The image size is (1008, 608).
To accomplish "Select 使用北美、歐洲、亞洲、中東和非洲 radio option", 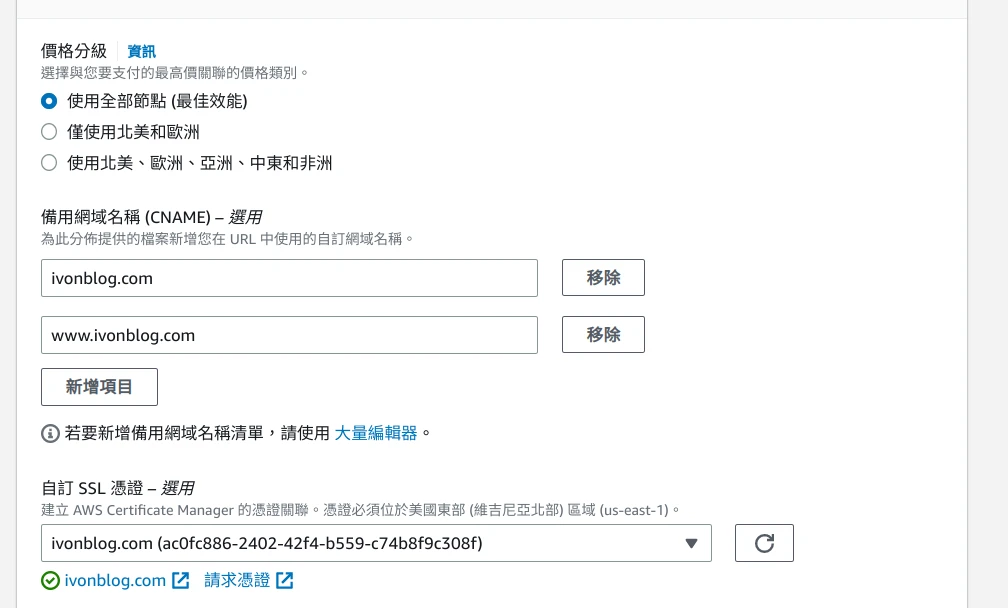I will coord(49,162).
